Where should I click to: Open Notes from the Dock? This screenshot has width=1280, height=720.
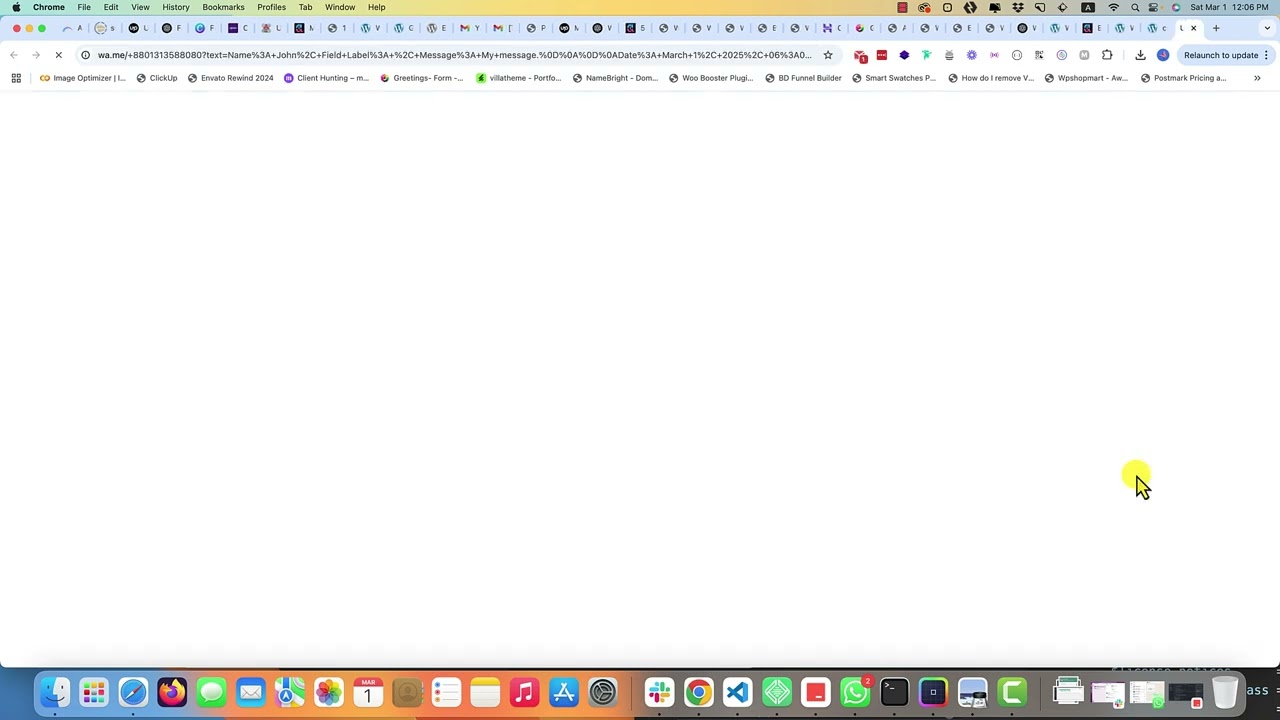485,692
